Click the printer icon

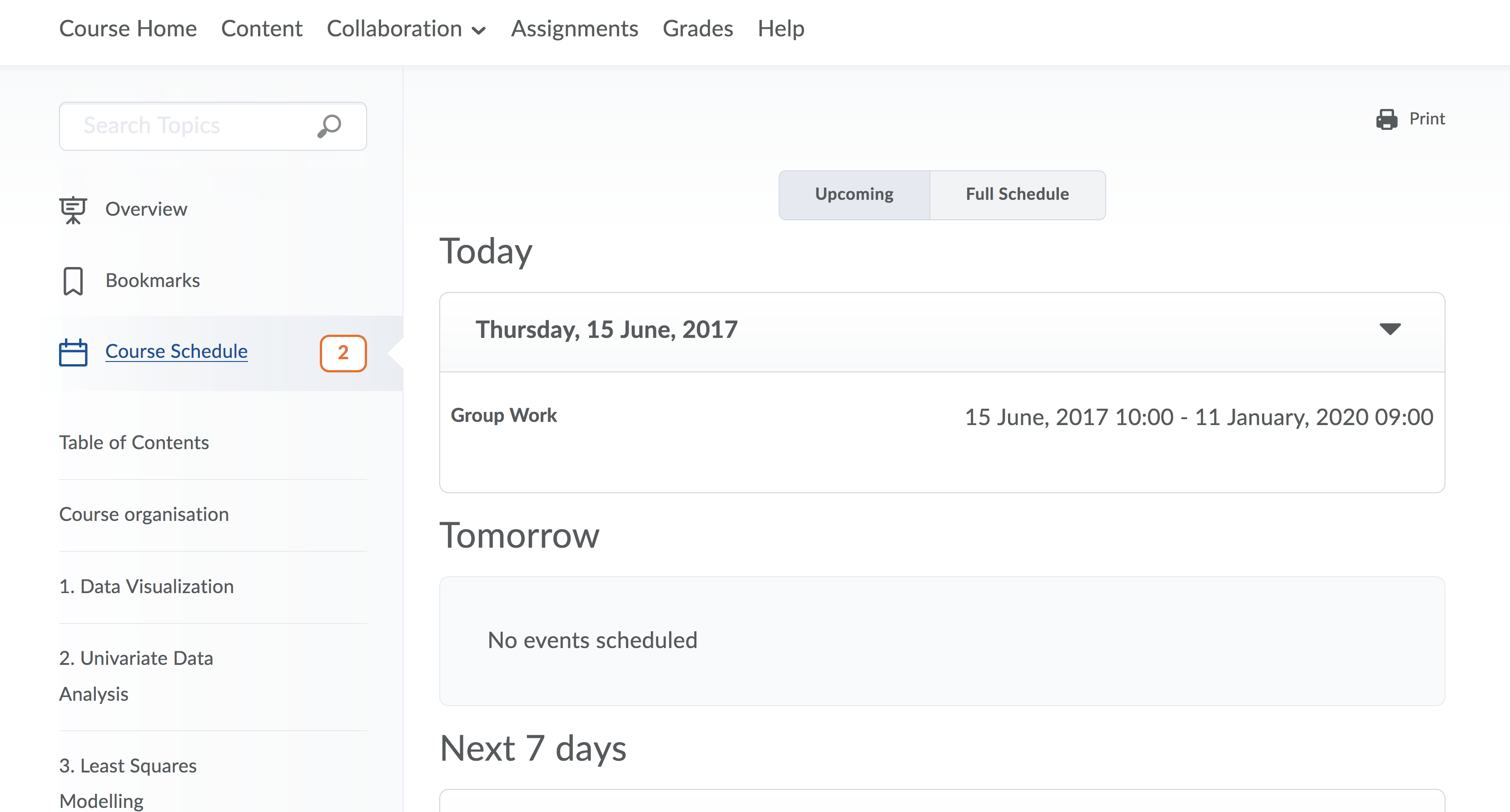pos(1386,119)
